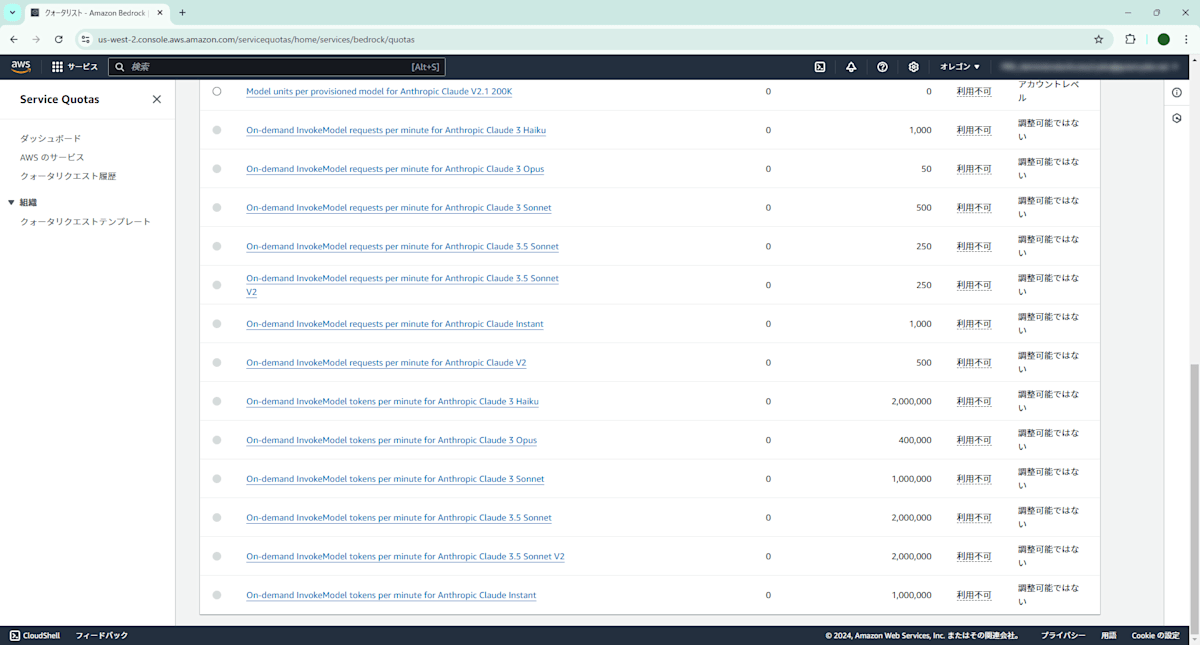1200x645 pixels.
Task: Open the AWS settings gear
Action: 913,67
